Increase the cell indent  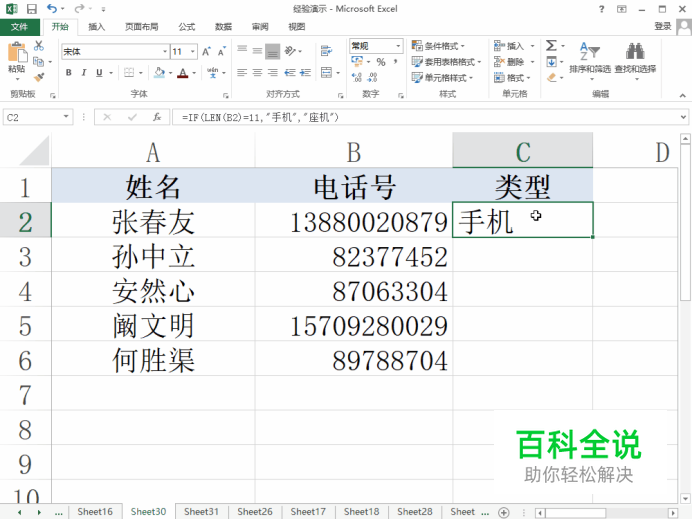305,72
